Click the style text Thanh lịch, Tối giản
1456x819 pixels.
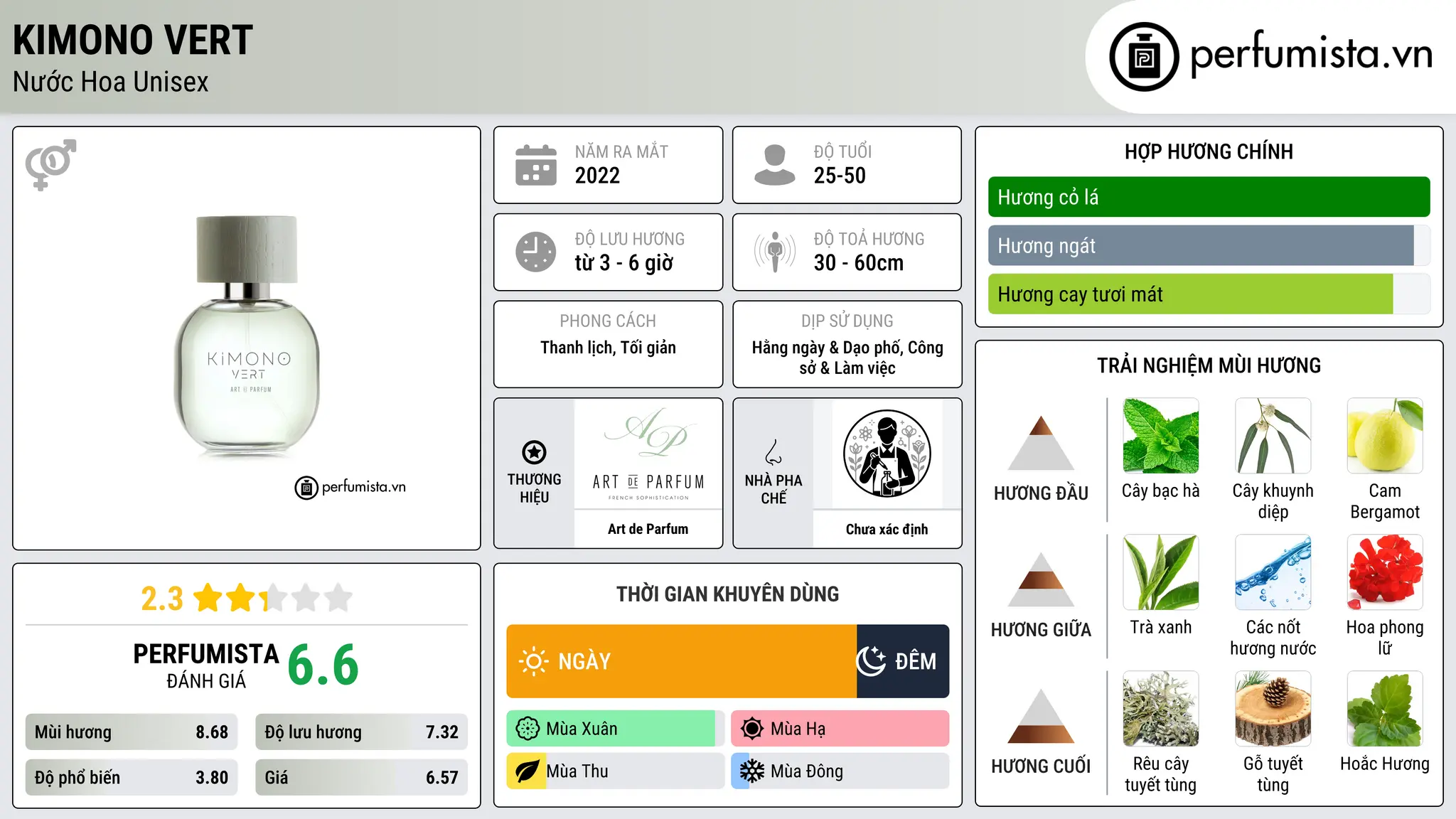pyautogui.click(x=608, y=348)
